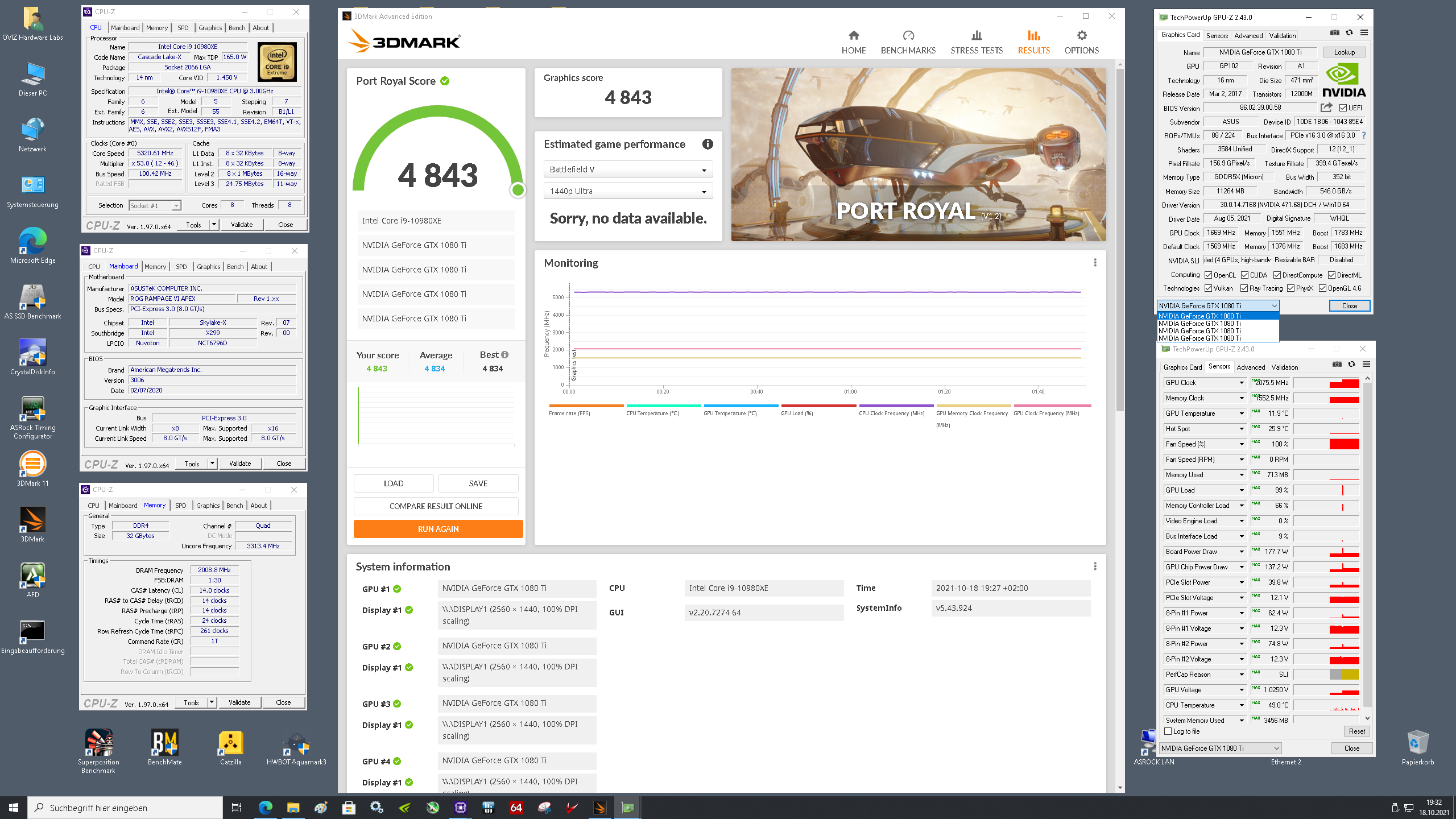Image resolution: width=1456 pixels, height=819 pixels.
Task: Click Bus Interface question mark in GPU-Z
Action: coord(1364,135)
